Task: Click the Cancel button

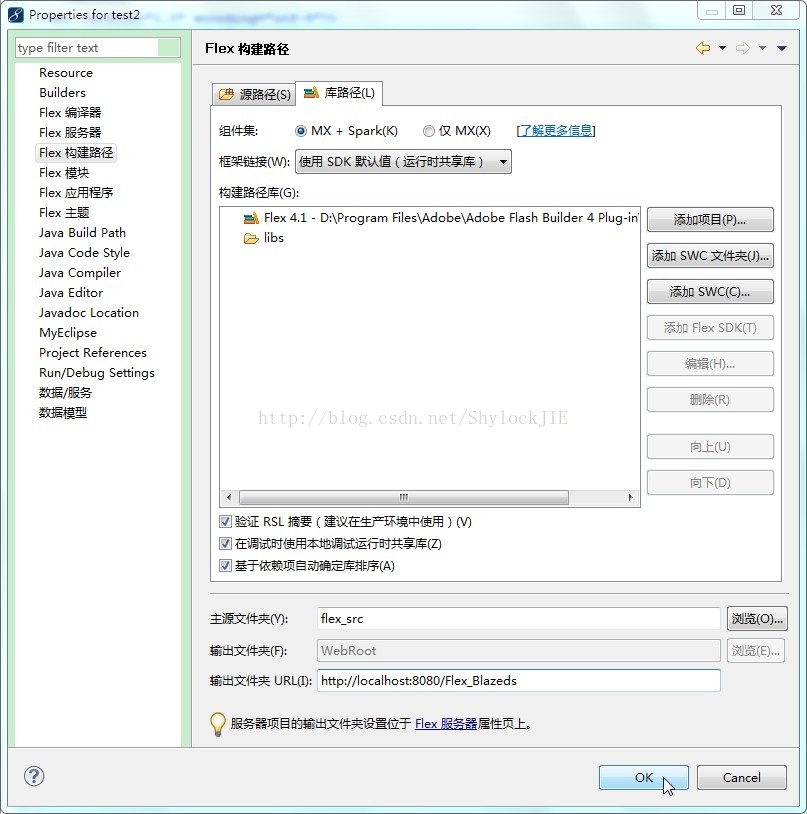Action: (x=742, y=778)
